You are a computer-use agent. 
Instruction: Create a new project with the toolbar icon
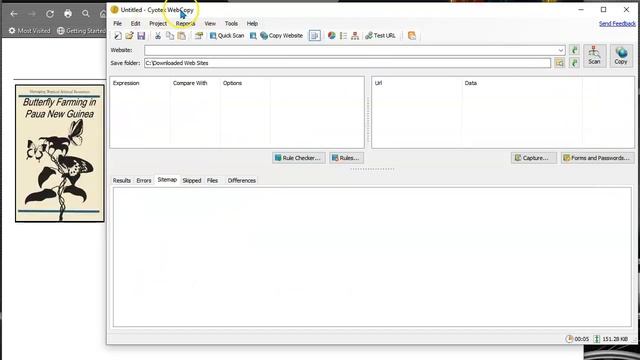(118, 36)
